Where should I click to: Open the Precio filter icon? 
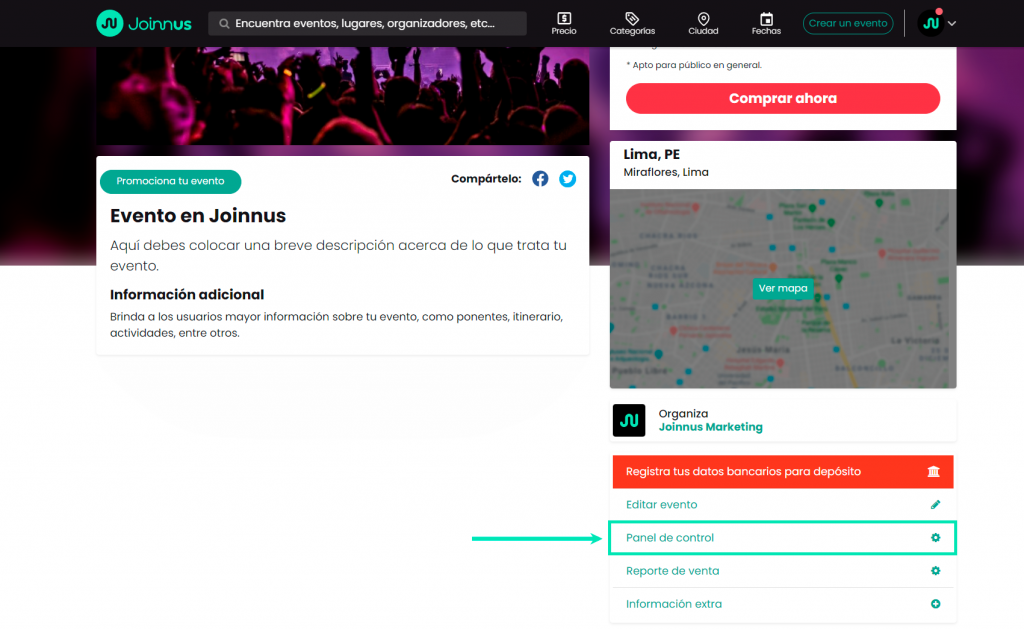pyautogui.click(x=564, y=18)
